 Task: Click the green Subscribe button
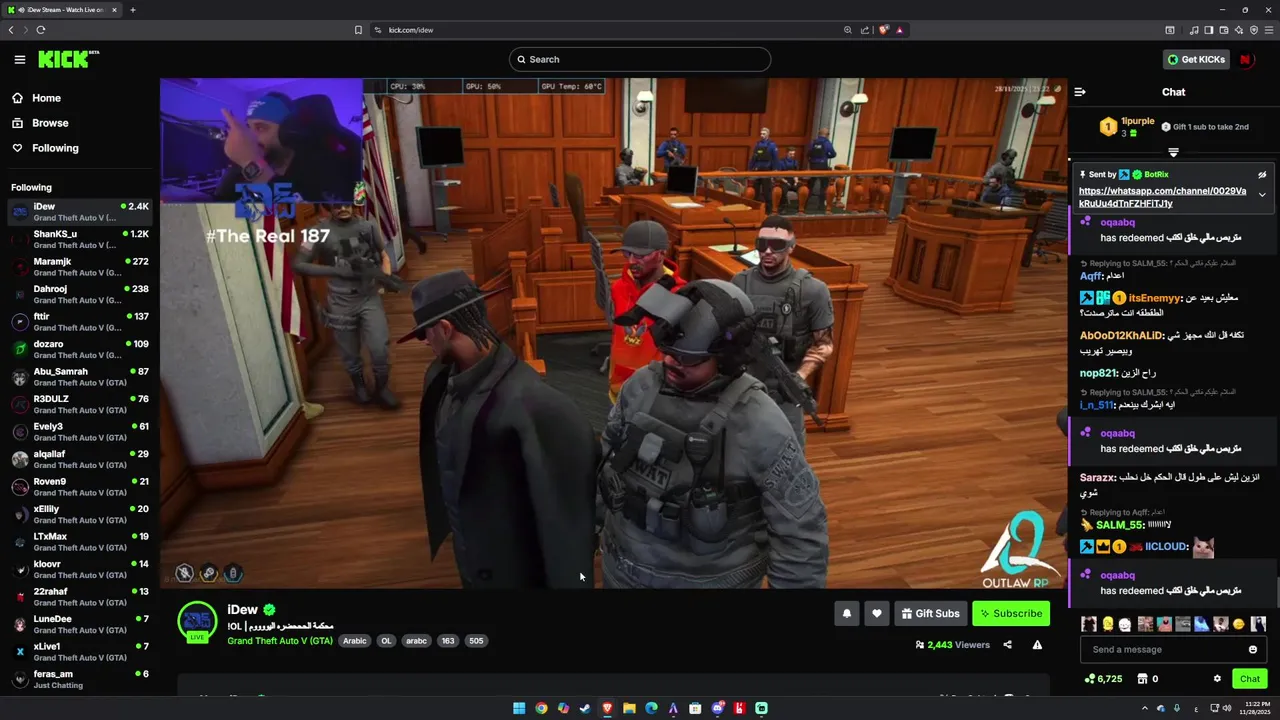(x=1011, y=614)
